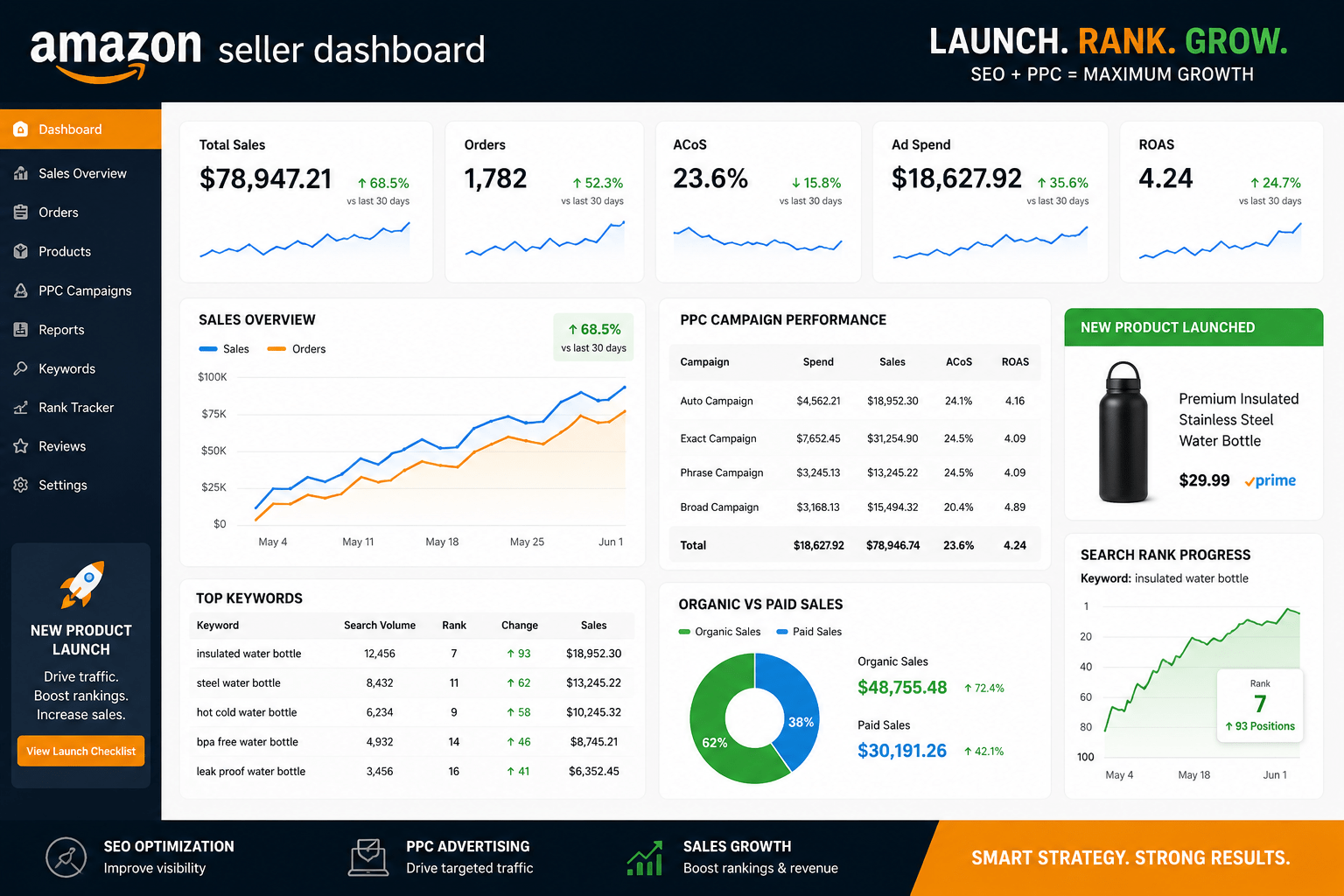Viewport: 1344px width, 896px height.
Task: Click the ROAS sparkline chart
Action: (1220, 241)
